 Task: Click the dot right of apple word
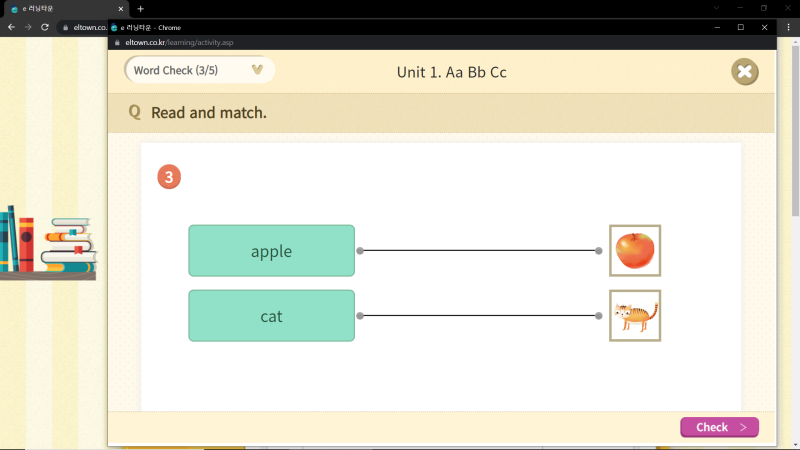(360, 251)
